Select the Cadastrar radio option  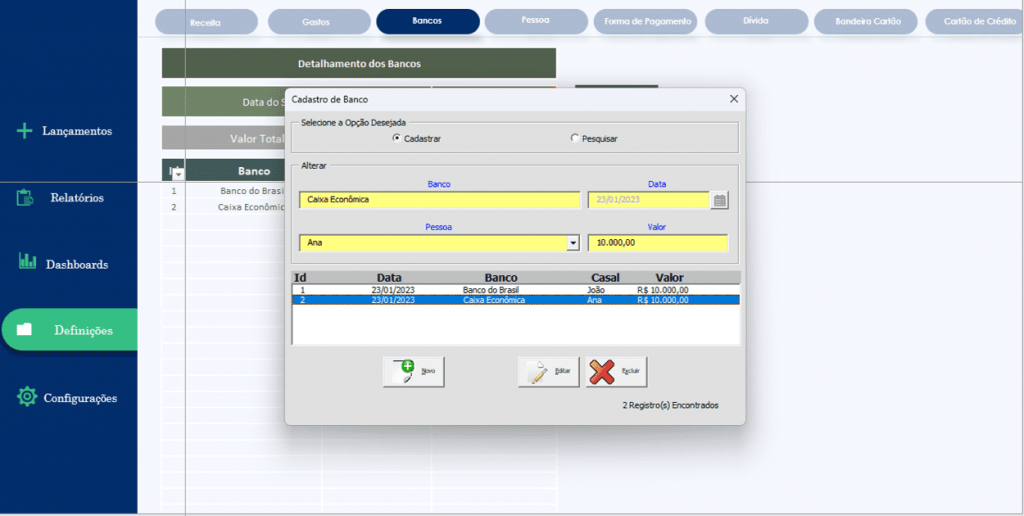[396, 138]
